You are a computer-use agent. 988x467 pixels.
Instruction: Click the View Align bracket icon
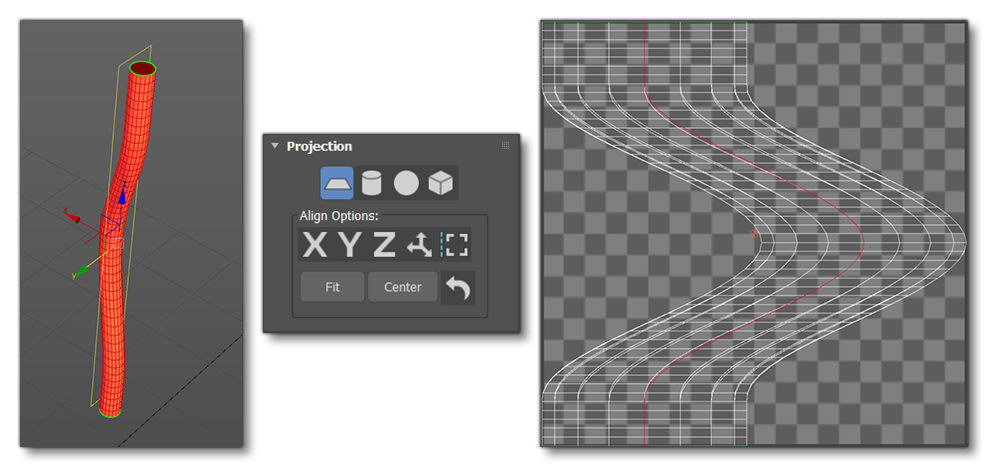[455, 244]
